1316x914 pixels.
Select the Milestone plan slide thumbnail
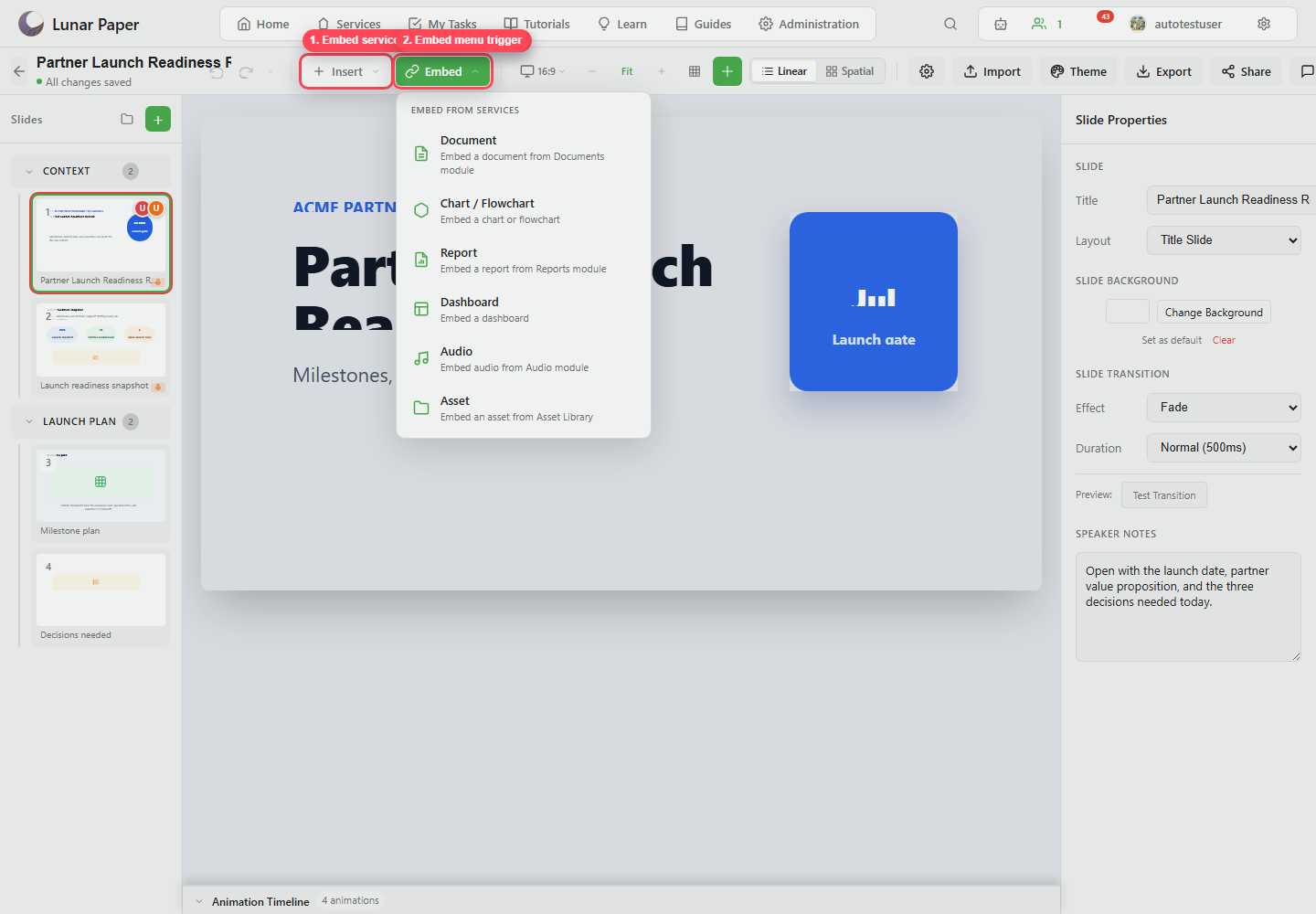click(101, 494)
